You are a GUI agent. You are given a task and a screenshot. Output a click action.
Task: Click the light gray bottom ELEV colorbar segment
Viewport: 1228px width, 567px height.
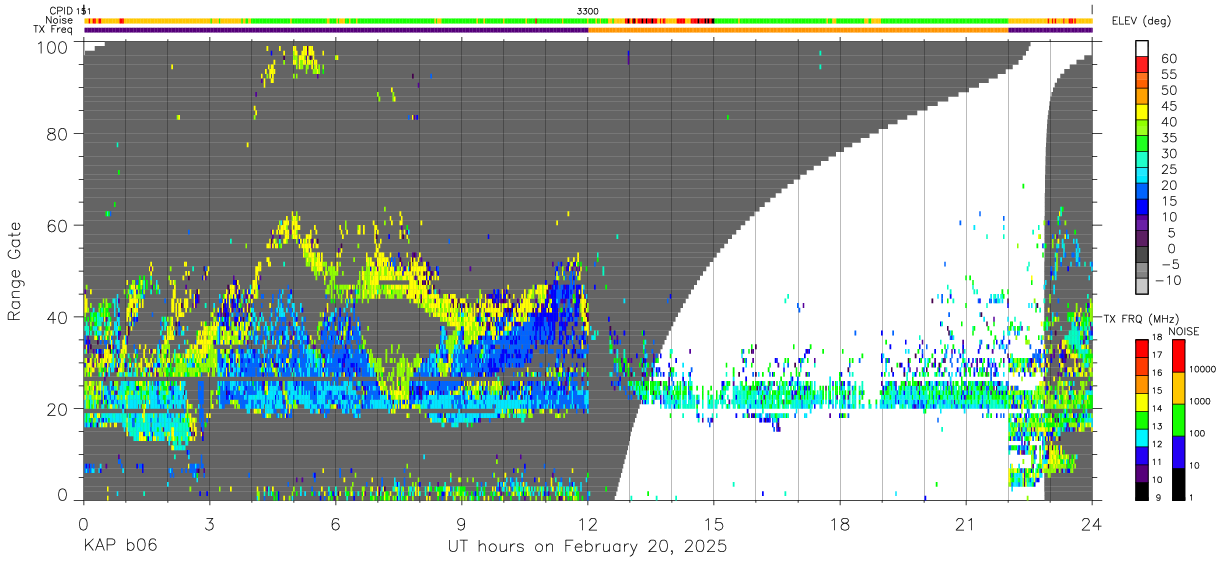[1143, 286]
